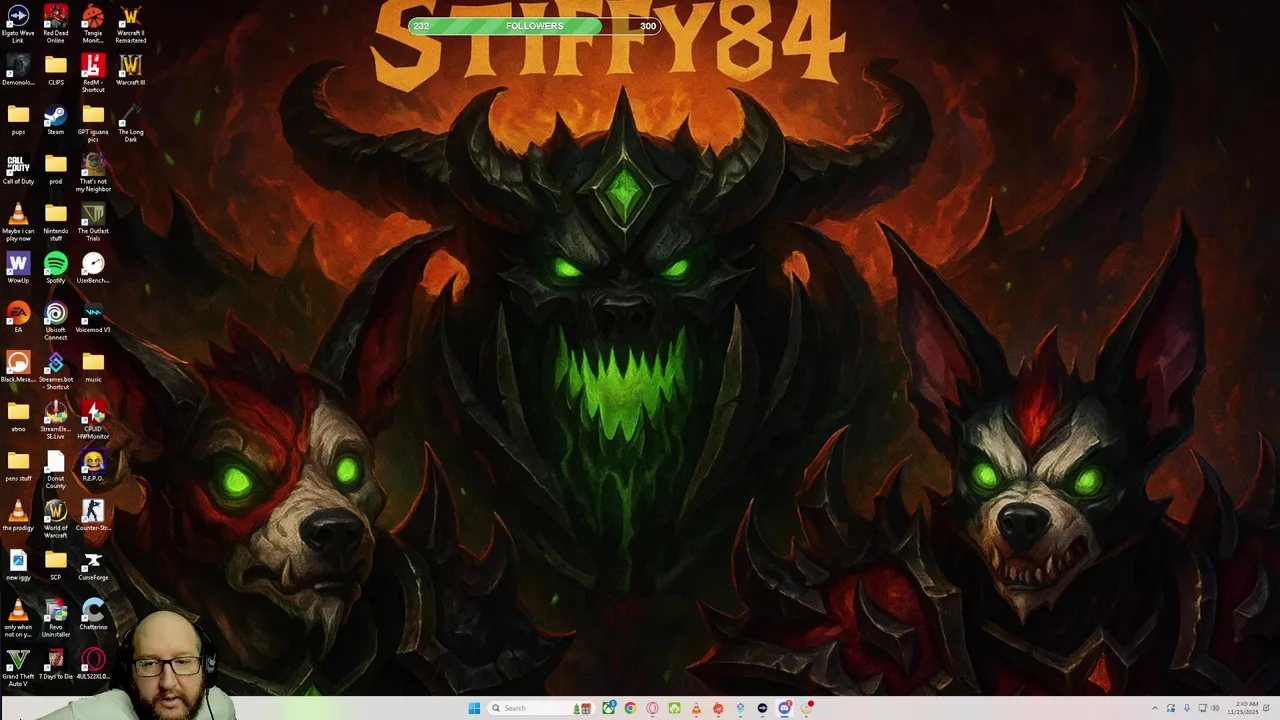Open the Nintendo stuff folder

[55, 222]
